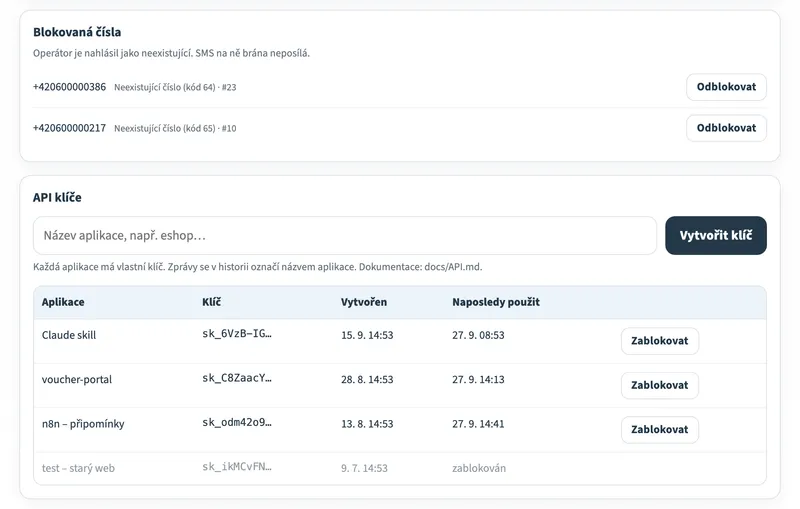
Task: Click the created date 9. 7. 14:53
Action: point(364,468)
